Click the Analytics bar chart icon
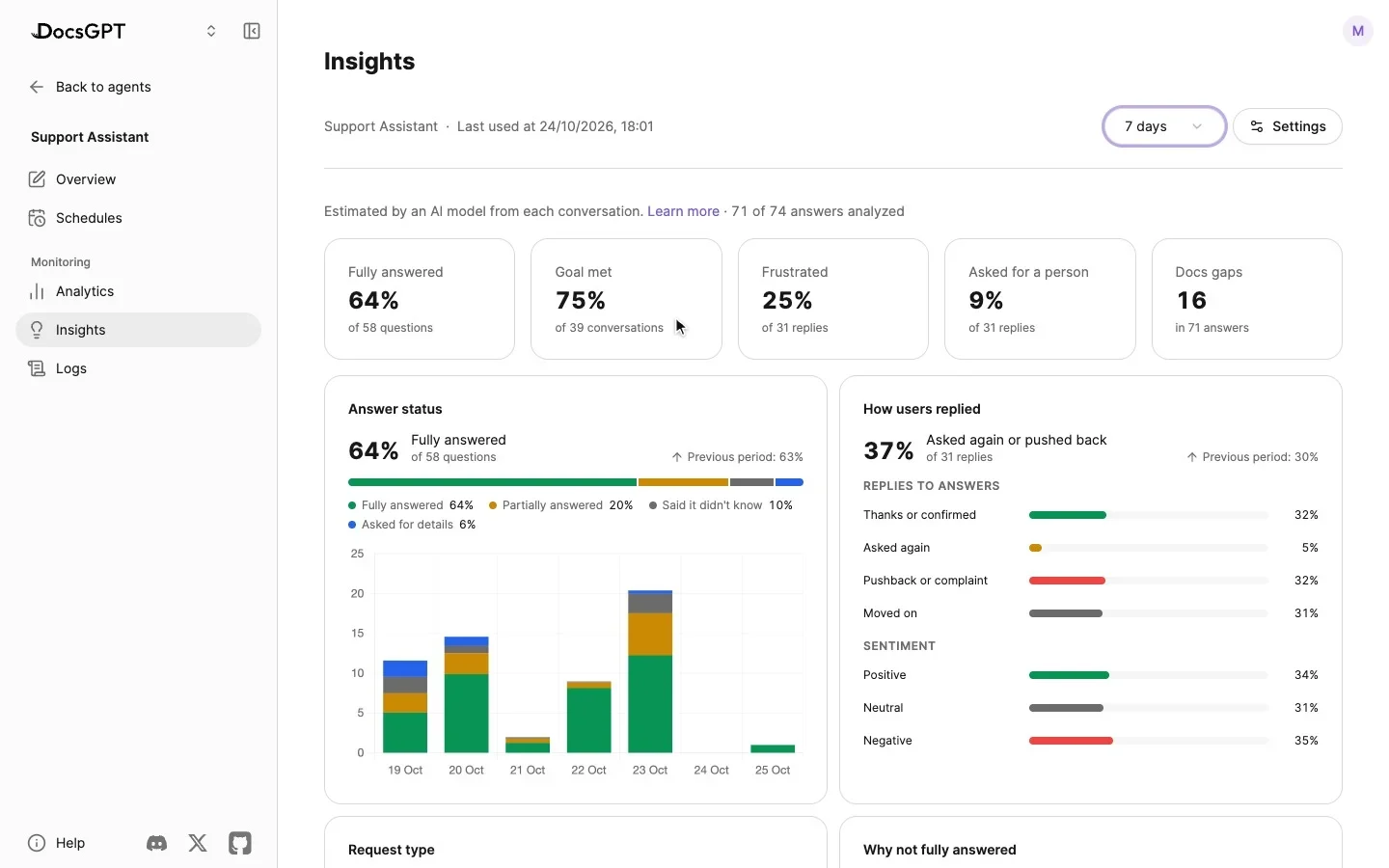Viewport: 1389px width, 868px height. pos(37,291)
